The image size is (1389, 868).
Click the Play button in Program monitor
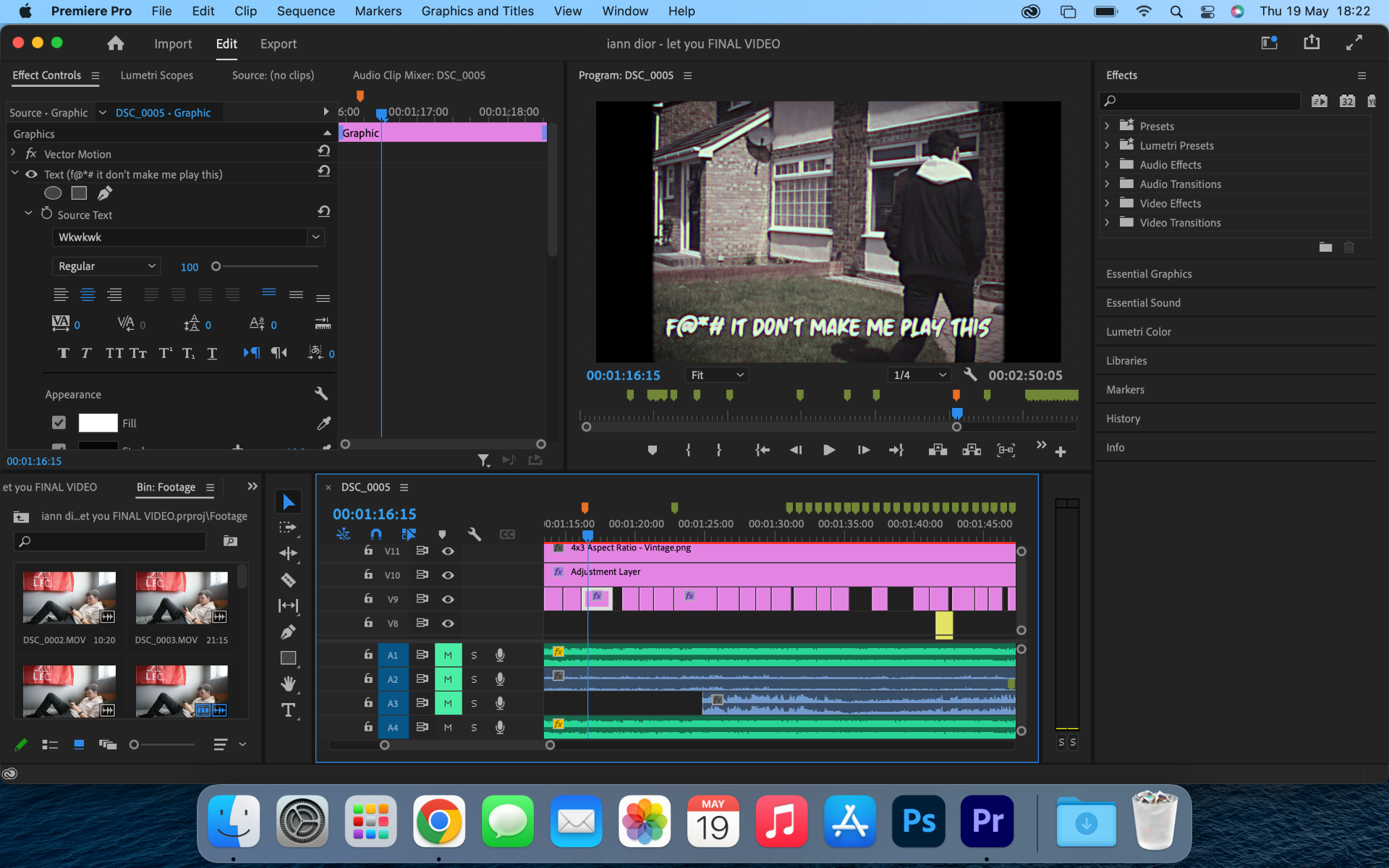pyautogui.click(x=829, y=450)
